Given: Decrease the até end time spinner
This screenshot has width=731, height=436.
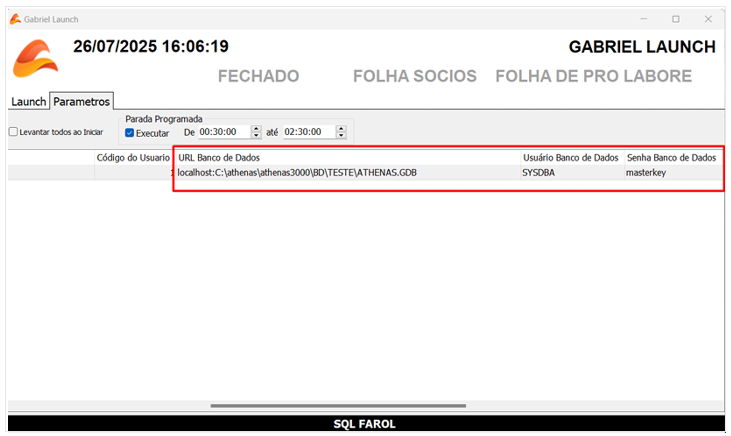Looking at the screenshot, I should pos(341,135).
